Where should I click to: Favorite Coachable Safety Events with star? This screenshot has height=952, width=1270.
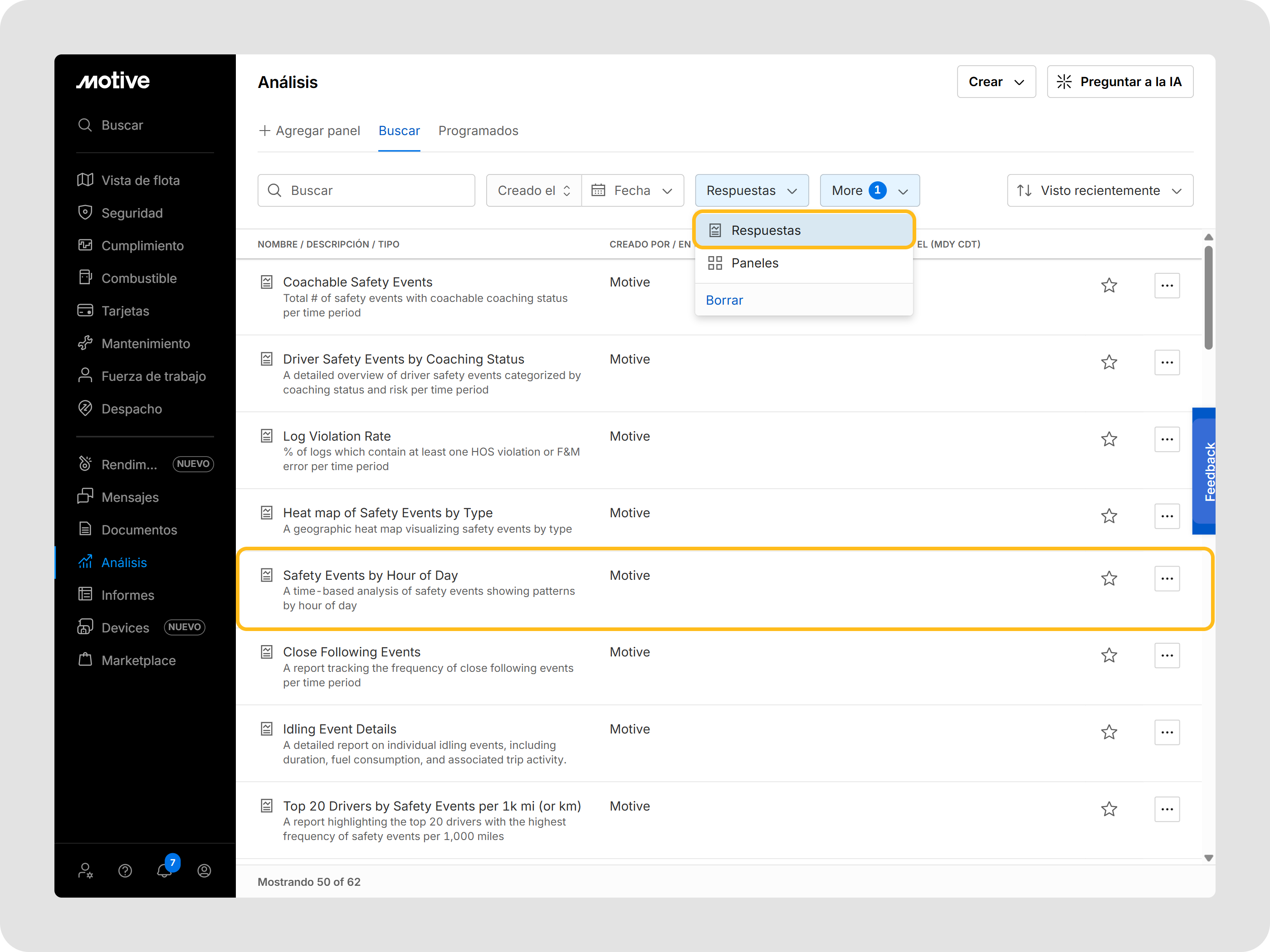coord(1109,285)
